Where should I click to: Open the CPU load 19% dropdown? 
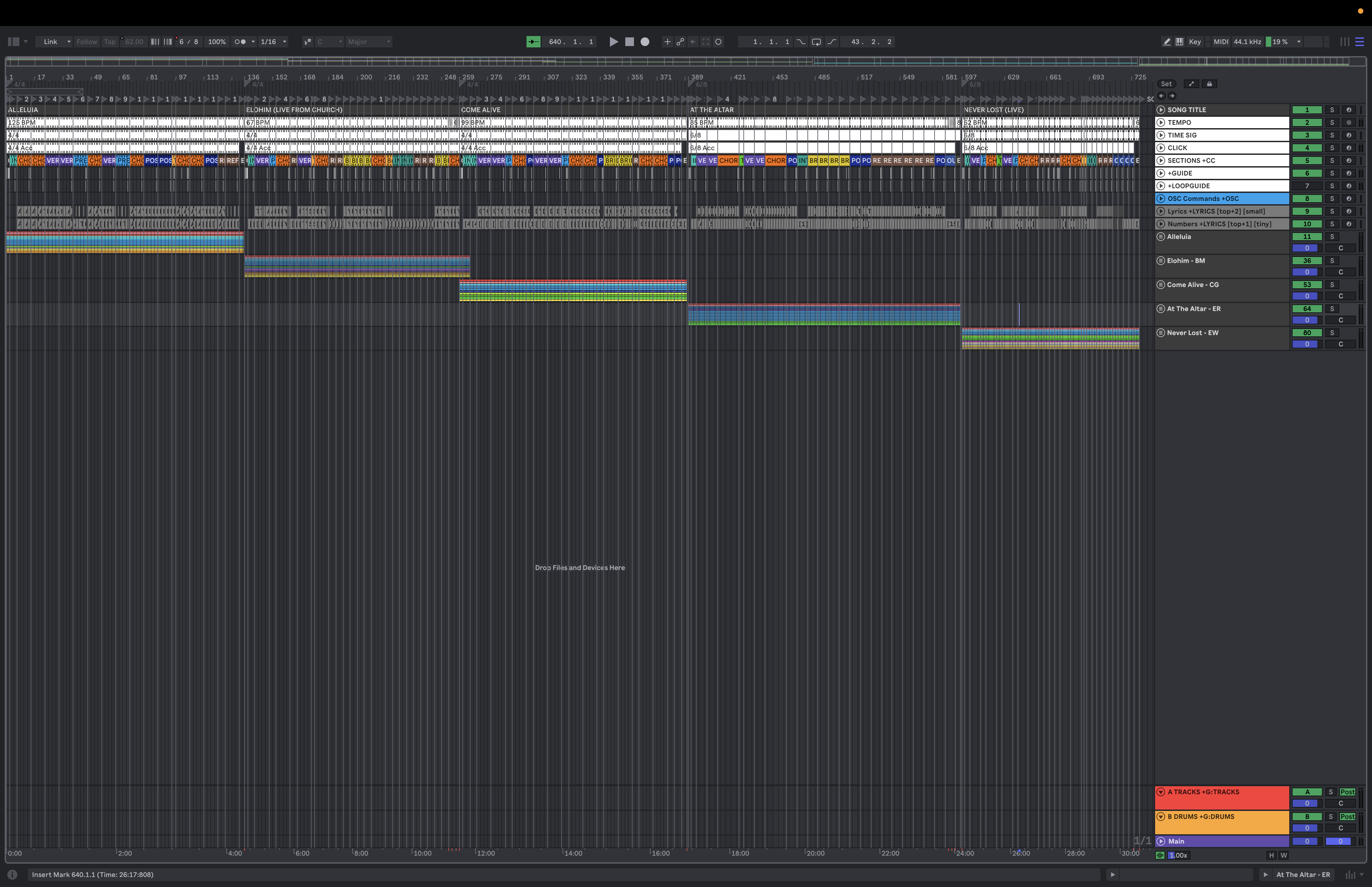point(1298,41)
